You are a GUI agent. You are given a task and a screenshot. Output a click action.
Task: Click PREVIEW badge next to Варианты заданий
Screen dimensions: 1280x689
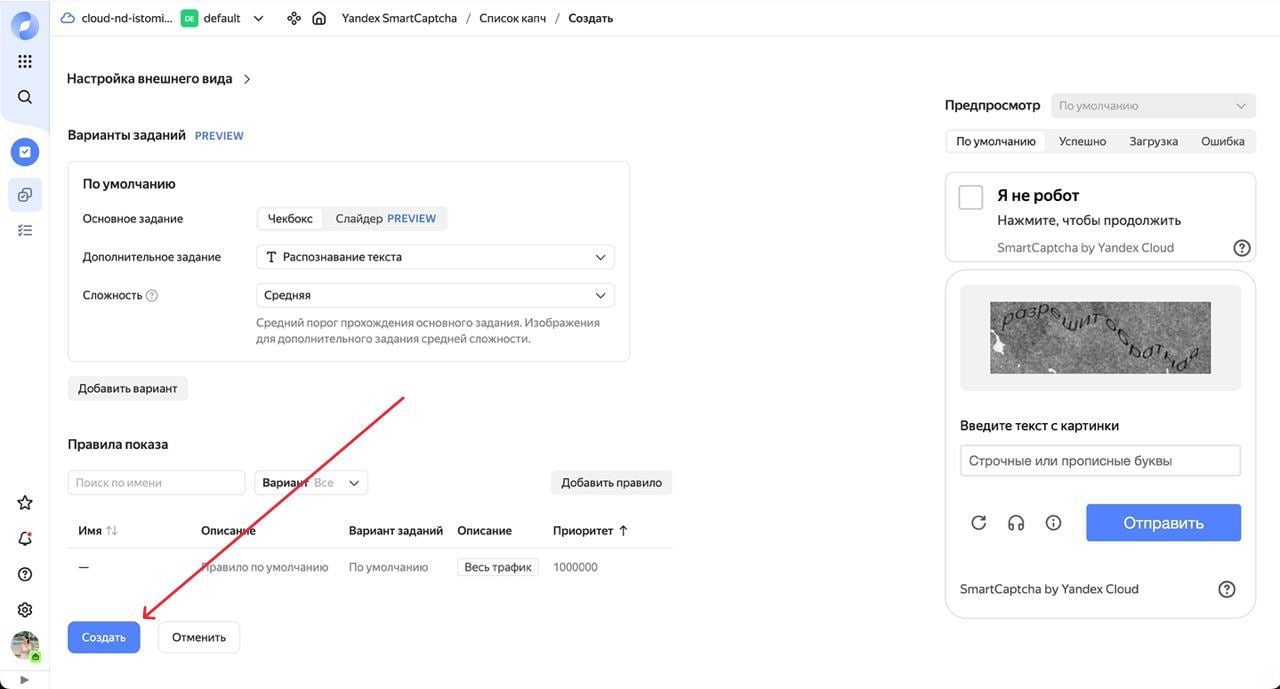point(219,136)
